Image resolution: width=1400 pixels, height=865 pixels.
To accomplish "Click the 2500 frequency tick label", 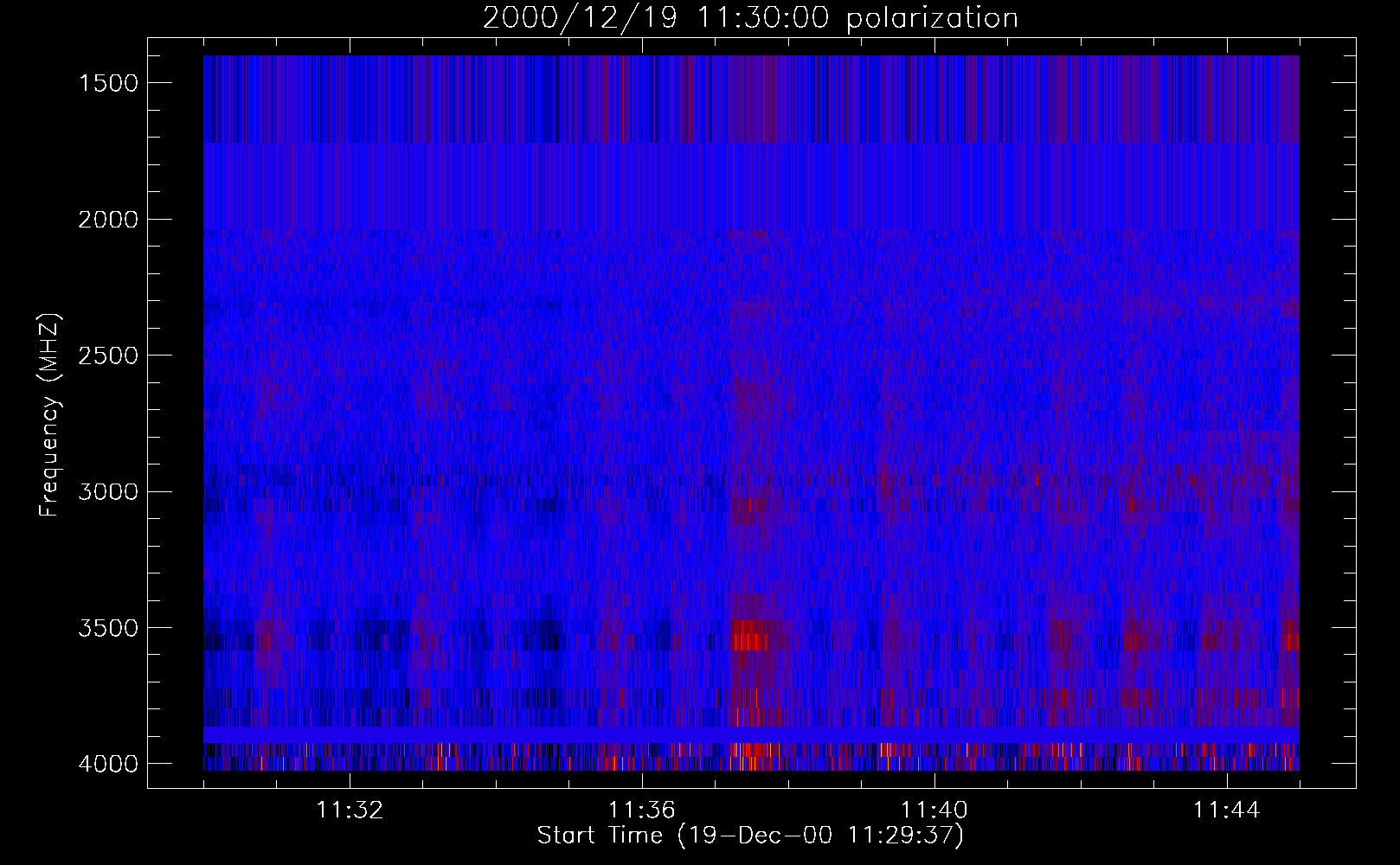I will [x=108, y=356].
